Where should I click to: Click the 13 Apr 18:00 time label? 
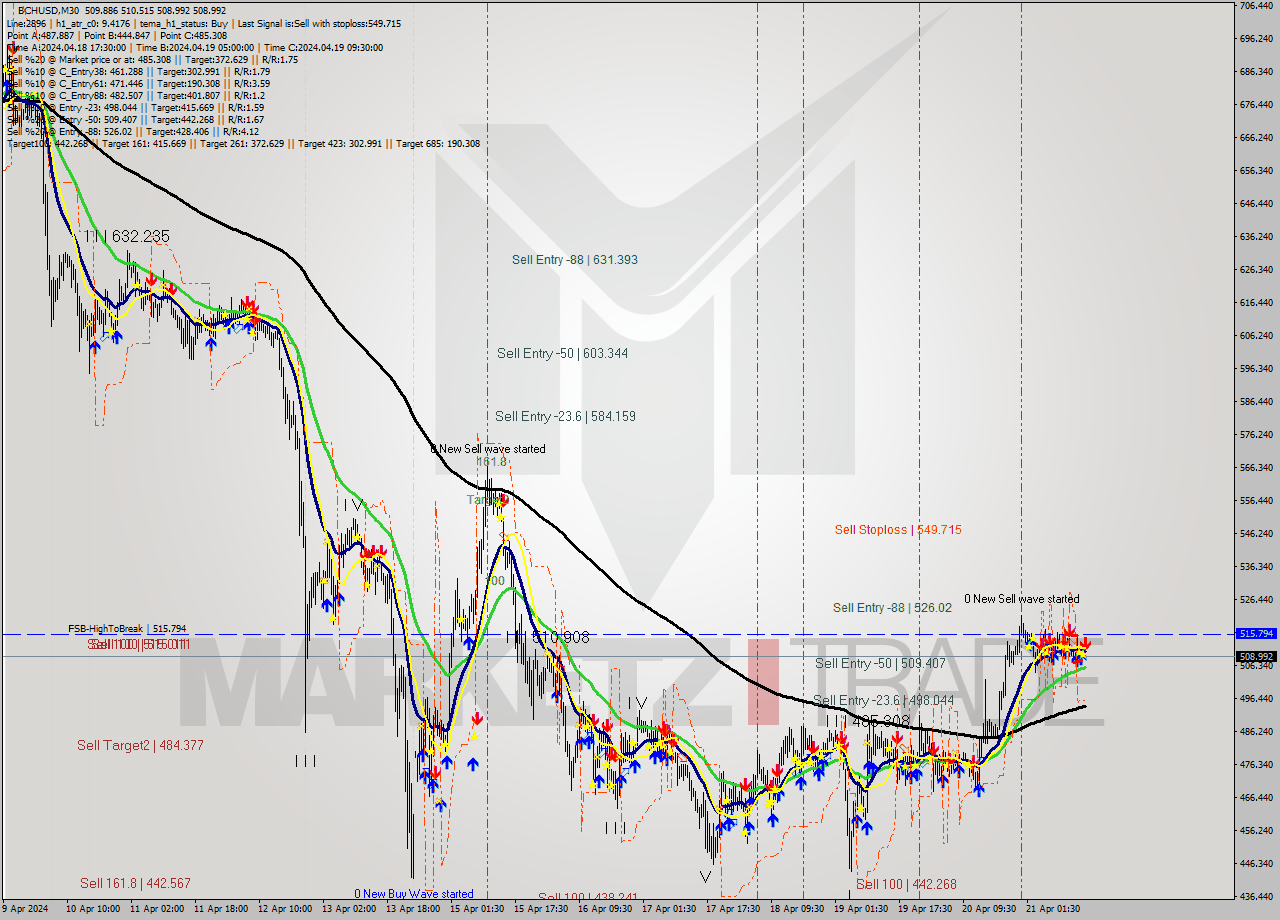point(413,910)
